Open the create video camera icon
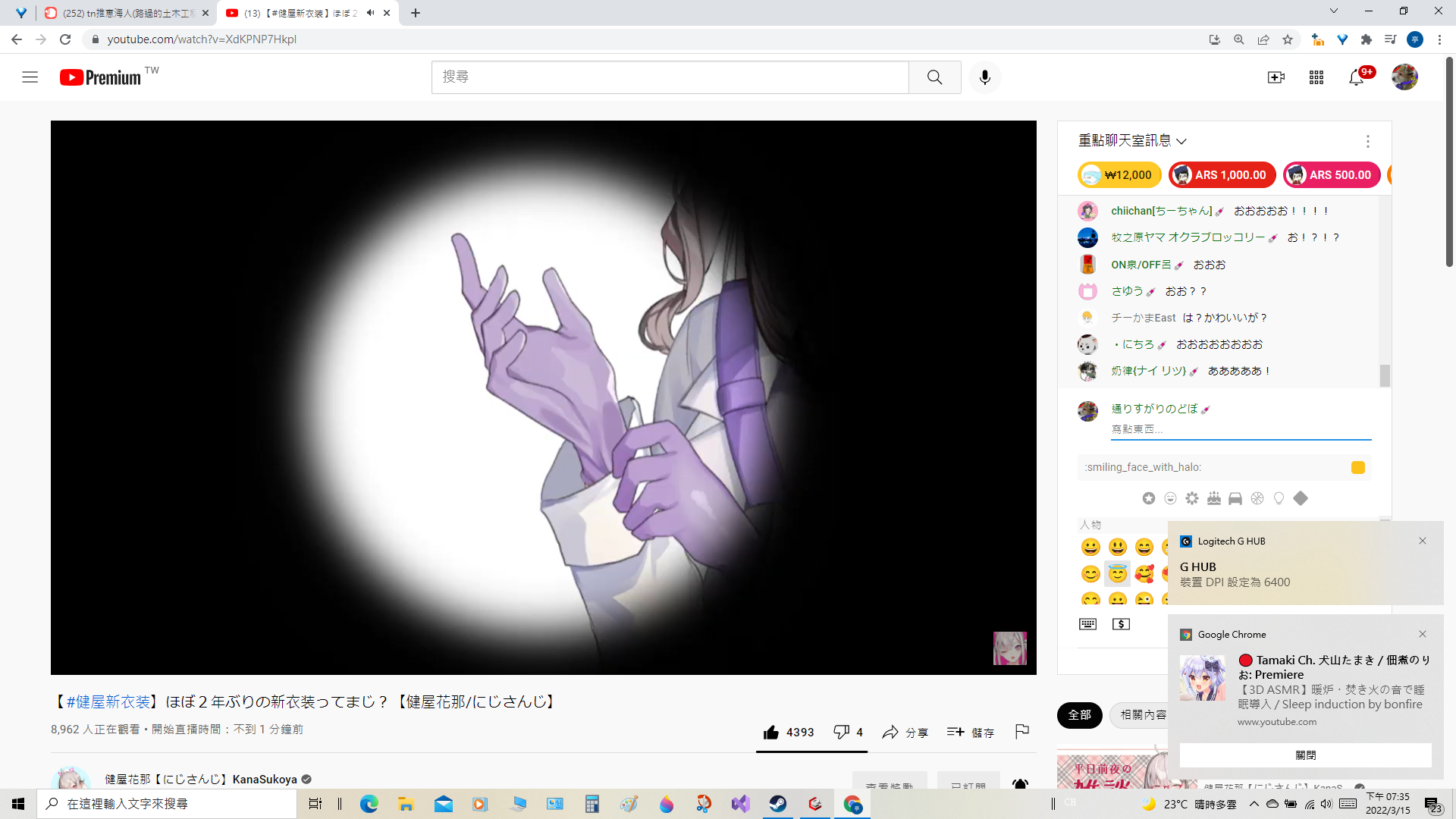This screenshot has height=819, width=1456. point(1276,77)
